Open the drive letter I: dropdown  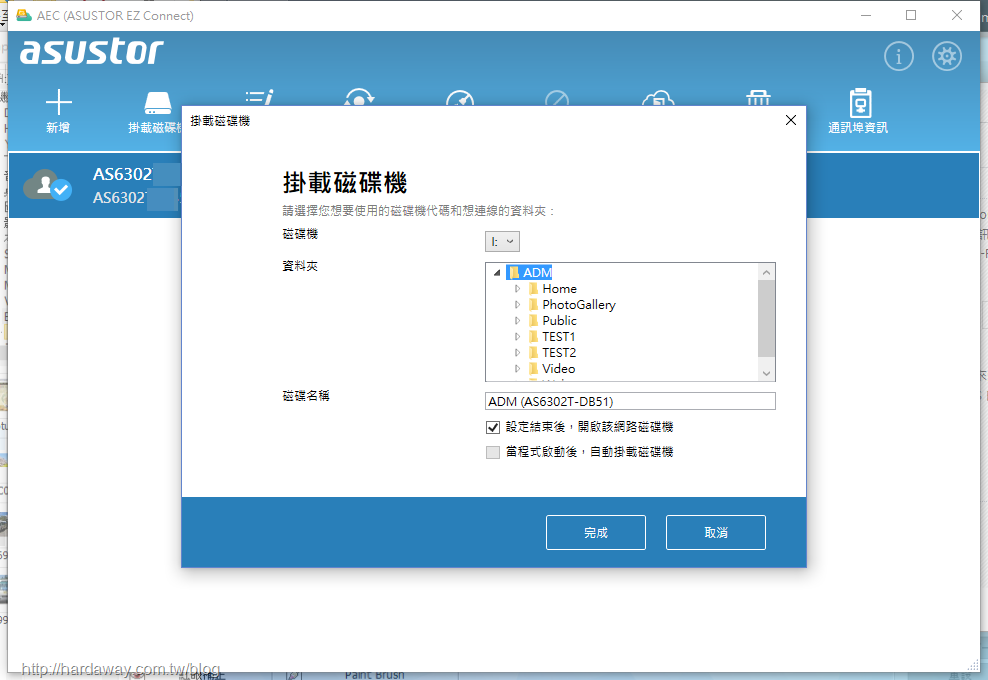[502, 241]
